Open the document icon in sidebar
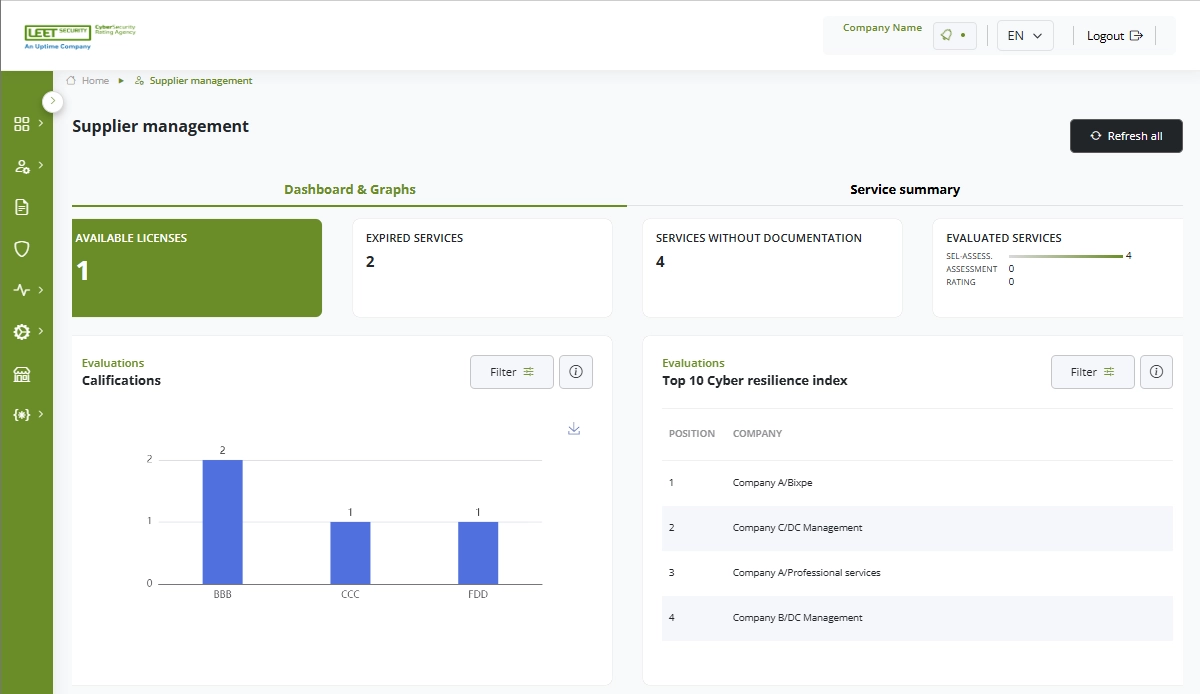The image size is (1200, 694). pyautogui.click(x=21, y=207)
